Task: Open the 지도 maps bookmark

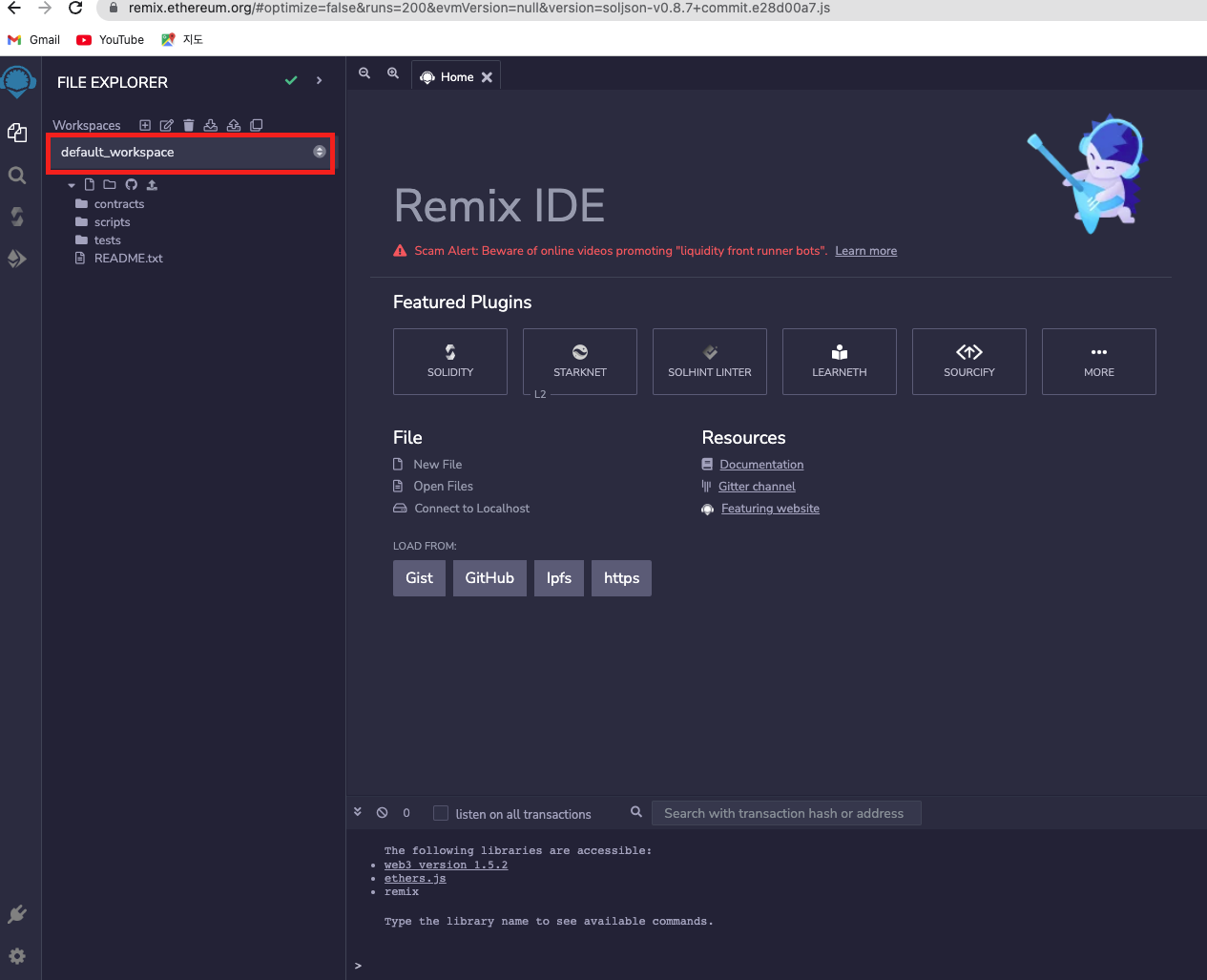Action: click(182, 40)
